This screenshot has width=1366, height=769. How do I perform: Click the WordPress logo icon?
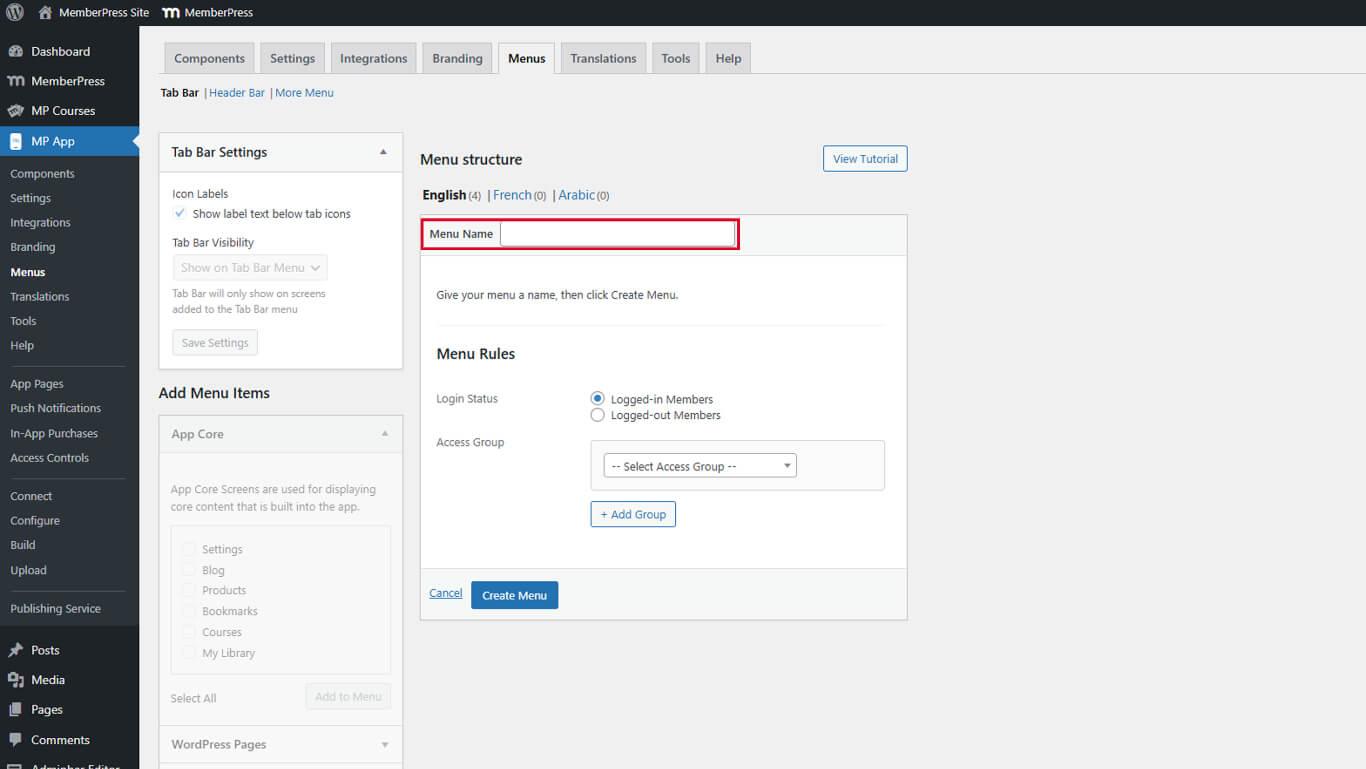coord(15,13)
